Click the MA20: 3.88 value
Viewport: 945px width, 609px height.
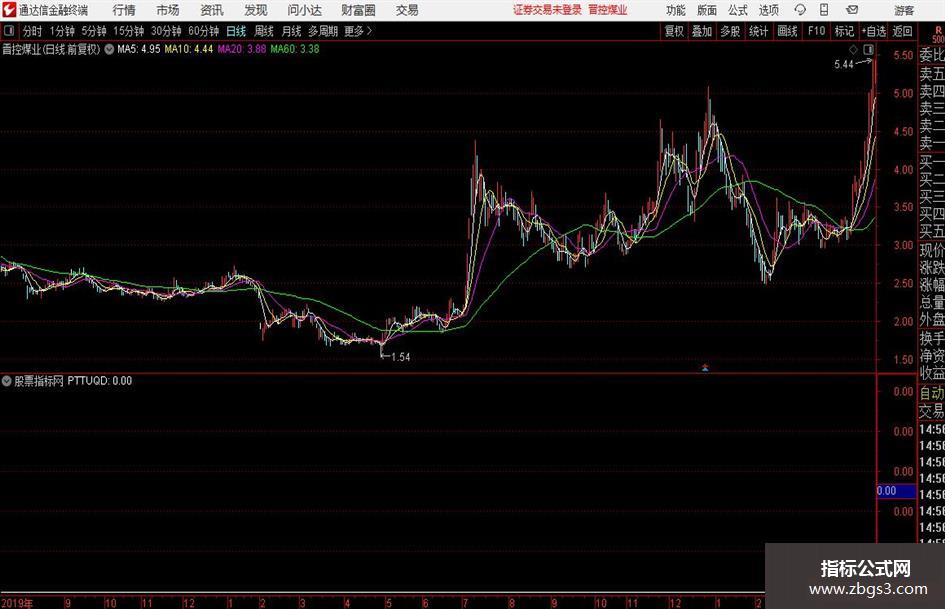point(242,49)
